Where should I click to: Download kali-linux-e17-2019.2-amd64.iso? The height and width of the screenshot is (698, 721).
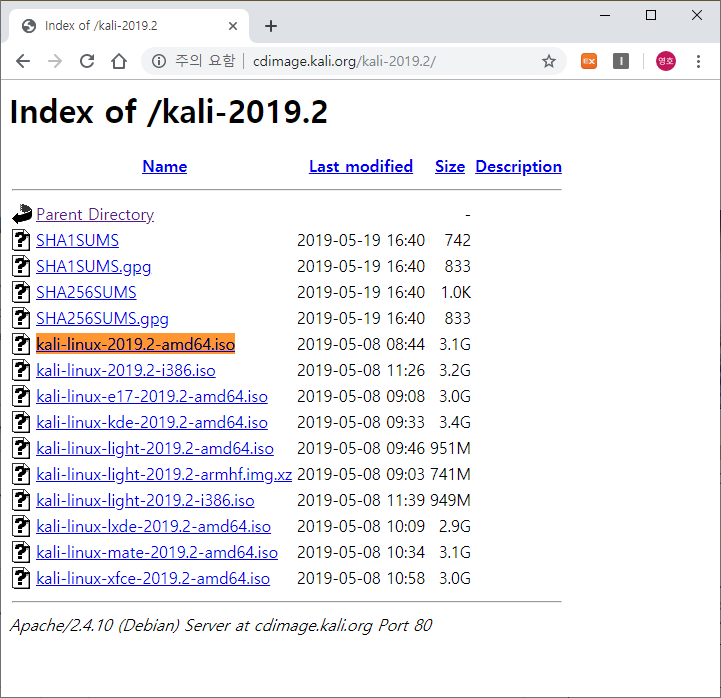pos(152,396)
